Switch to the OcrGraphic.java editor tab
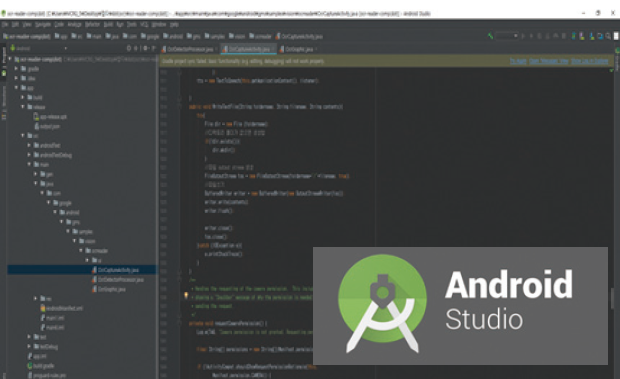620x379 pixels. [299, 49]
